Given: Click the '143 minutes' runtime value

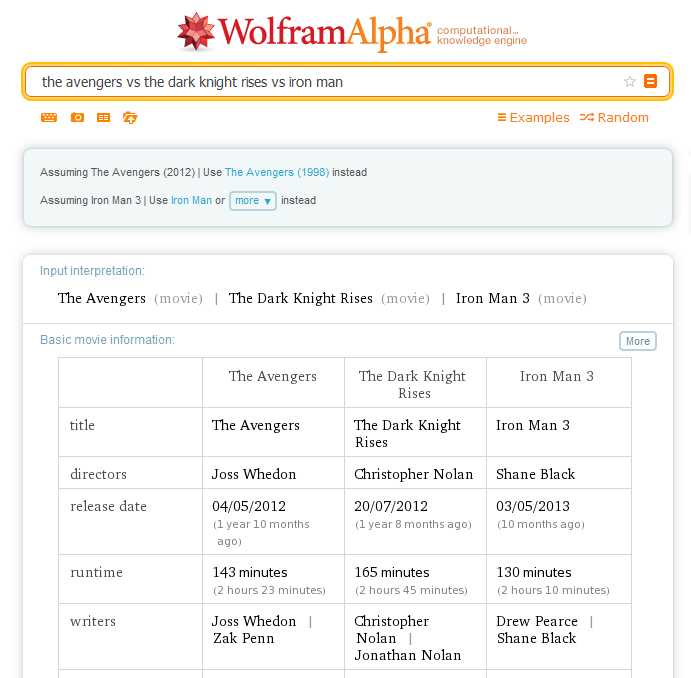Looking at the screenshot, I should click(x=250, y=572).
